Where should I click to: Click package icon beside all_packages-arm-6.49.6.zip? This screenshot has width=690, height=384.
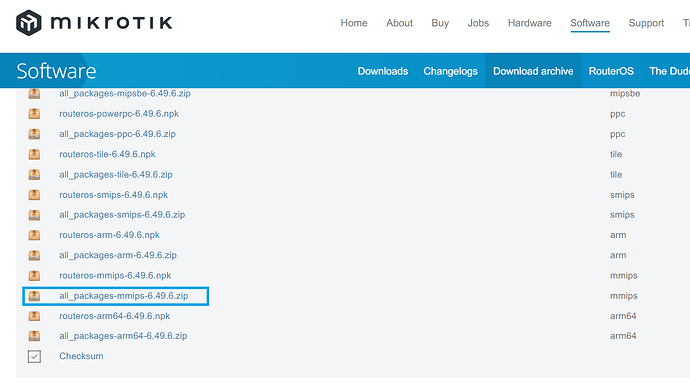tap(34, 255)
